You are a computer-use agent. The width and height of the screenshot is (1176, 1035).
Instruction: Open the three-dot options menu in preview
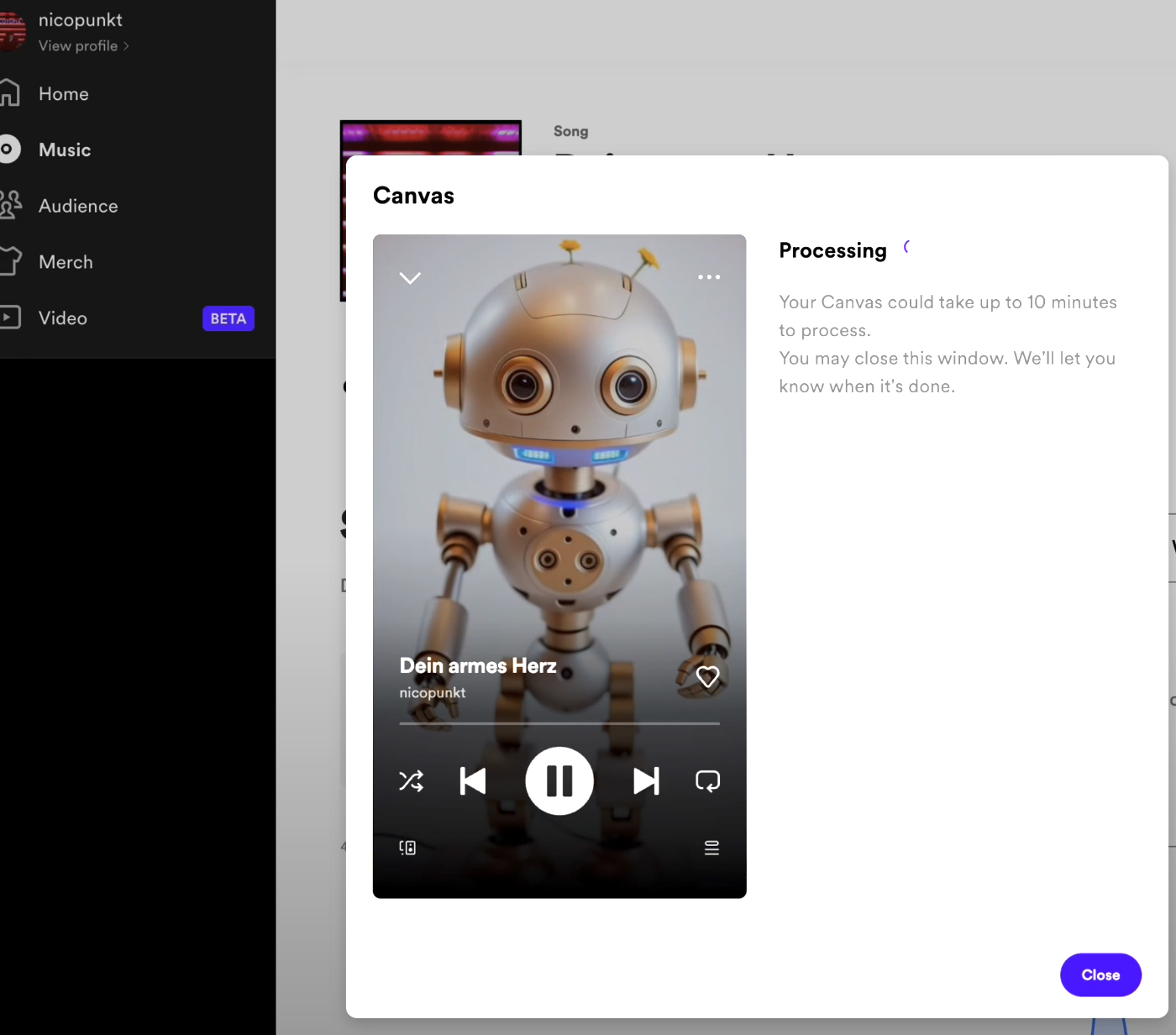click(x=709, y=277)
